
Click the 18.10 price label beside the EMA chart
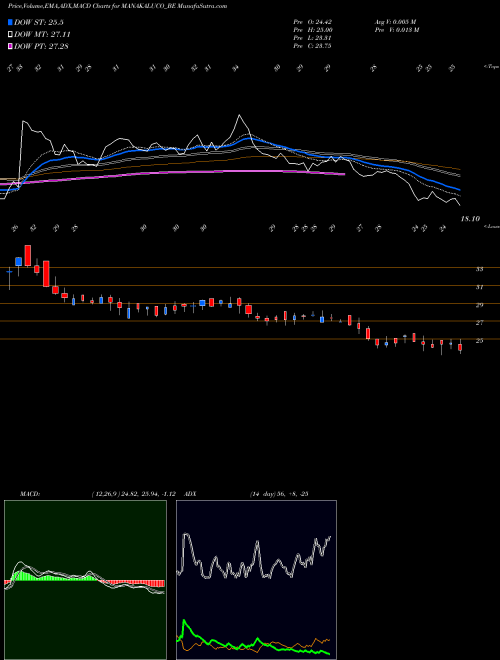[470, 219]
